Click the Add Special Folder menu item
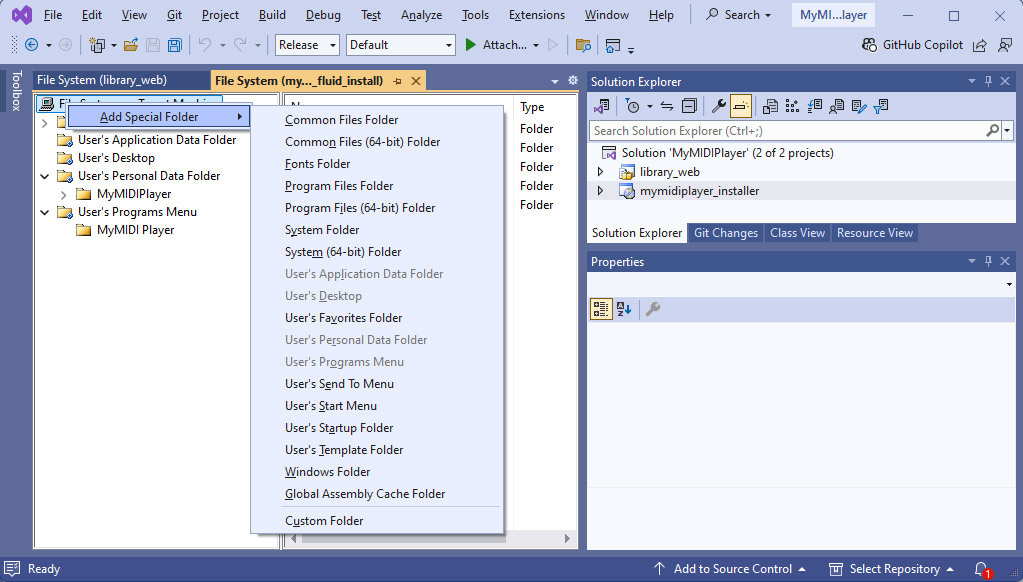Image resolution: width=1023 pixels, height=582 pixels. pos(159,117)
